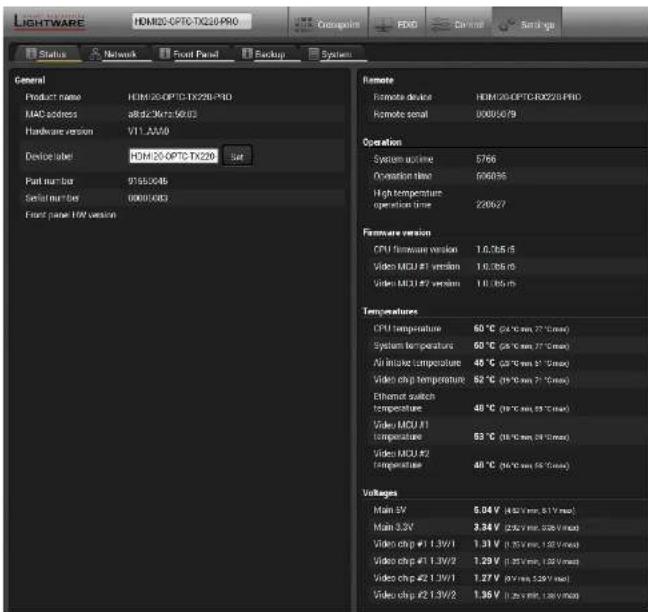Open the EDID tab
Screen dimensions: 648x612
pos(397,24)
